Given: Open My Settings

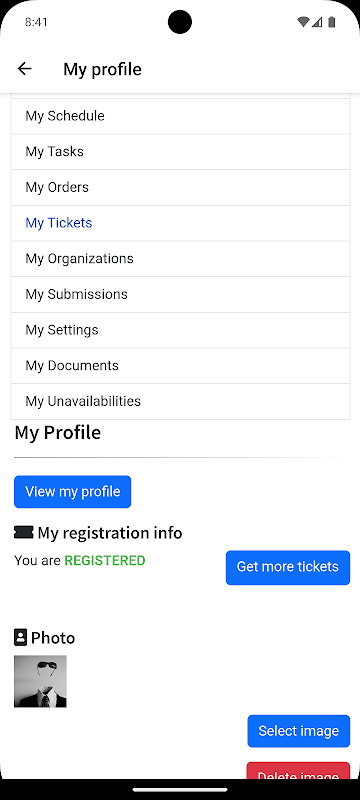Looking at the screenshot, I should click(181, 331).
